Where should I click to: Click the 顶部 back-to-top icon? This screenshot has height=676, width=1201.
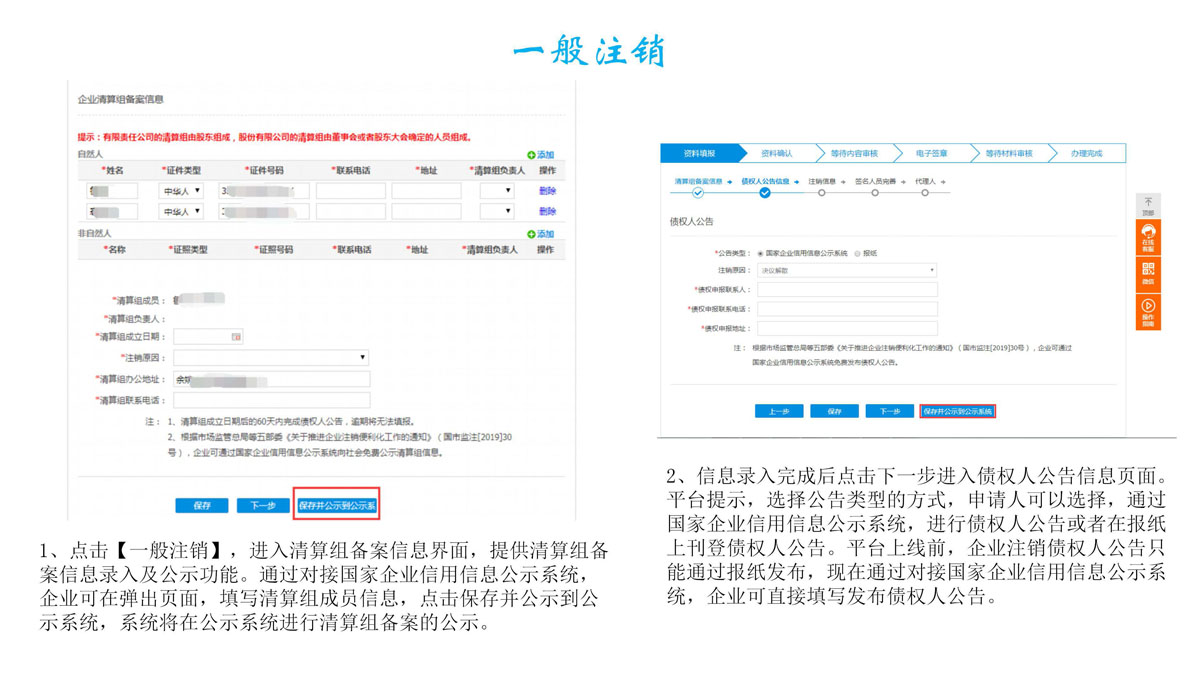1148,205
